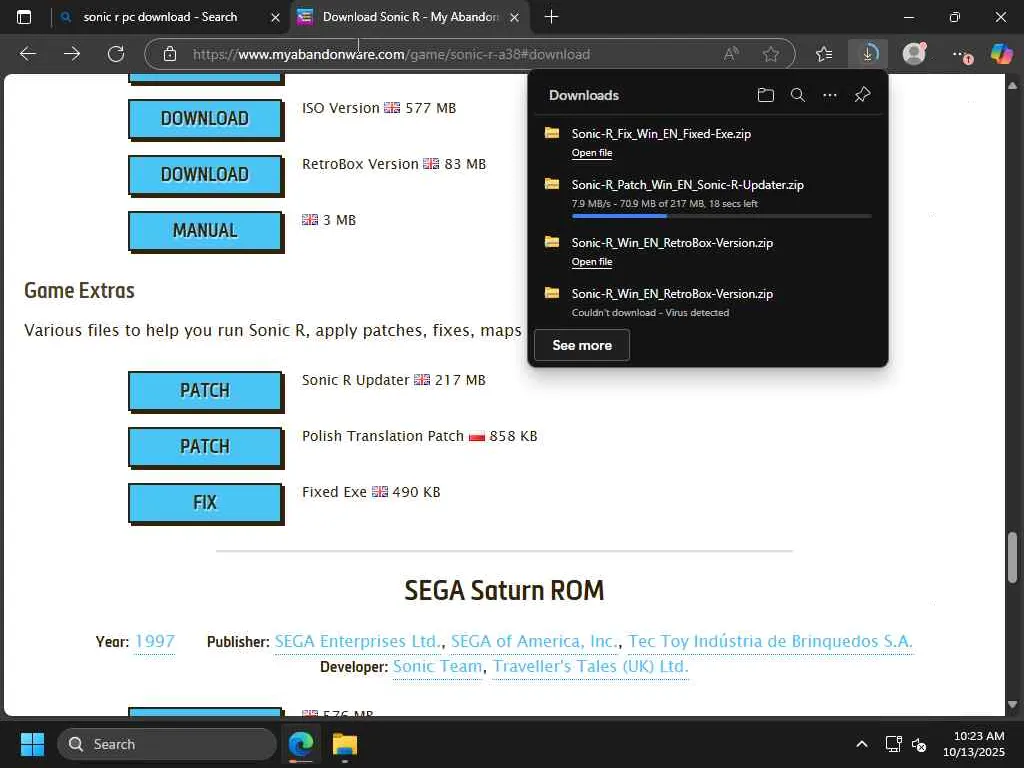Select the virus detected download message
The height and width of the screenshot is (768, 1024).
pos(650,312)
